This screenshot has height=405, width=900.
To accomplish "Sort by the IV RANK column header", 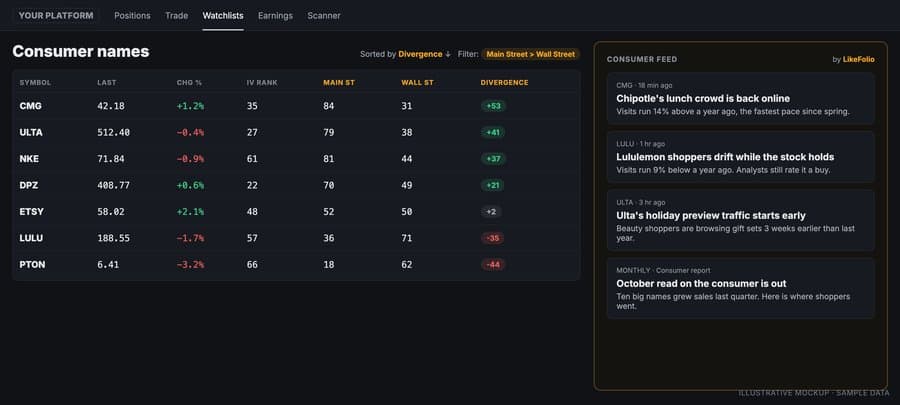I will coord(262,83).
